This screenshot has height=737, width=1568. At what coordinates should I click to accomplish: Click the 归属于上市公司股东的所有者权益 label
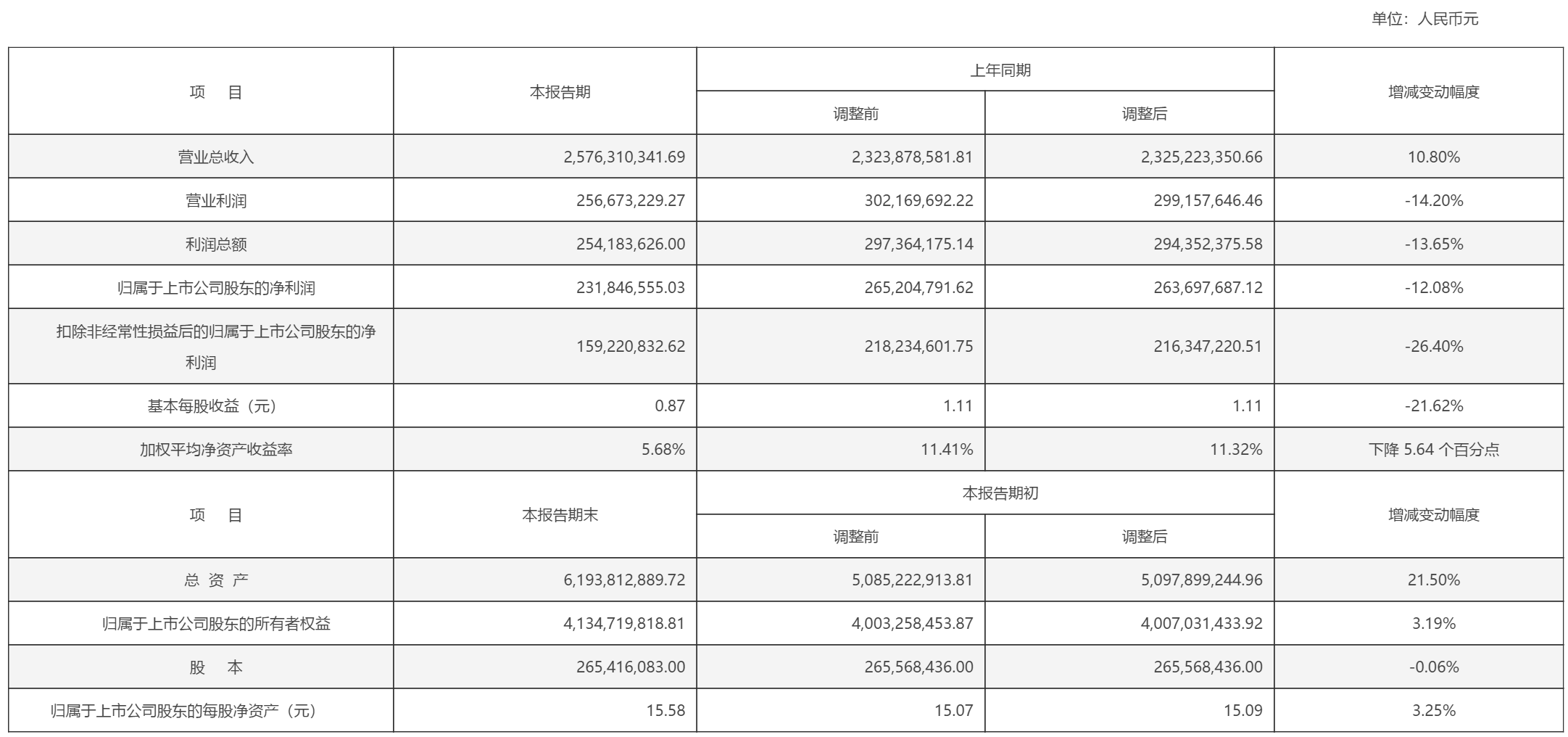216,623
